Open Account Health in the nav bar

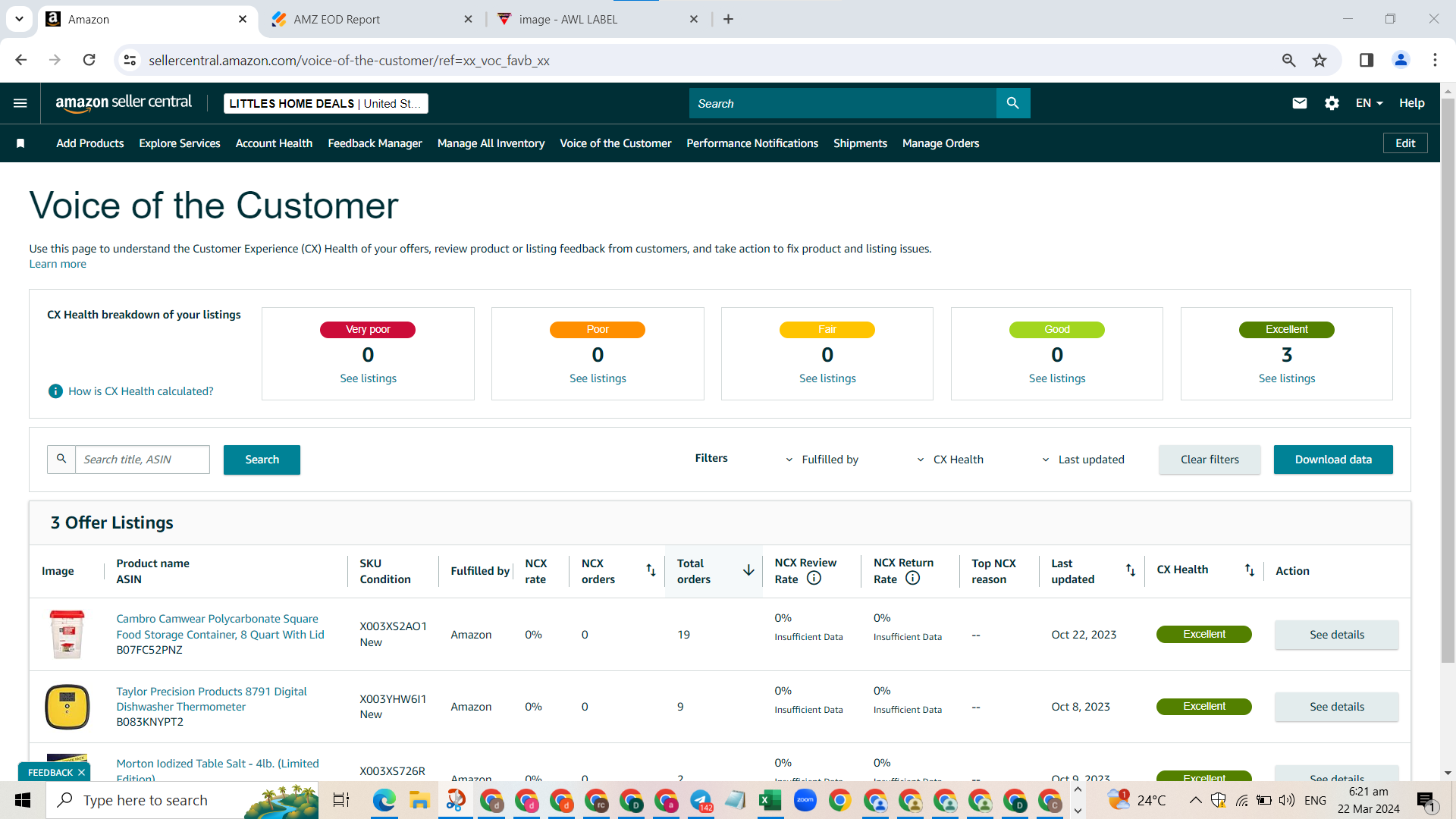tap(274, 143)
